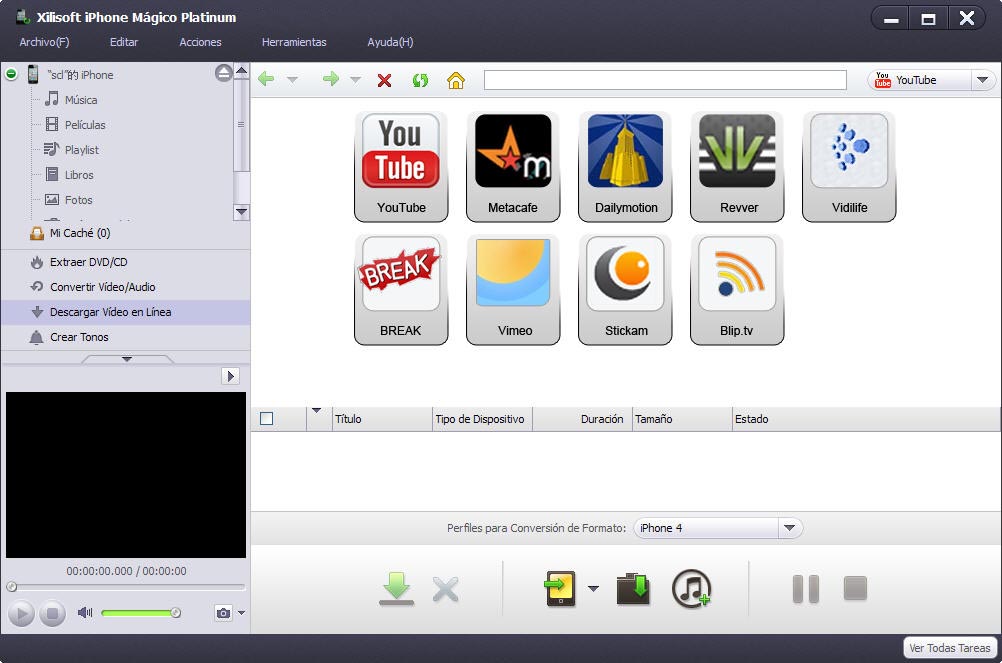Refresh the browser page

point(420,80)
